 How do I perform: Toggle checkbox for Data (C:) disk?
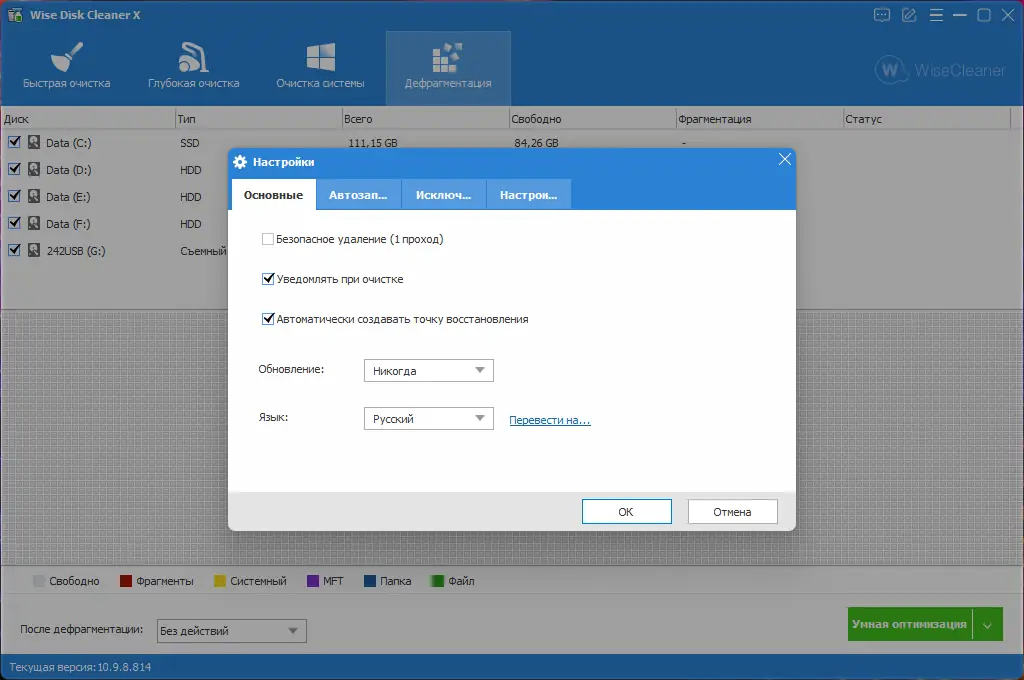pyautogui.click(x=14, y=142)
